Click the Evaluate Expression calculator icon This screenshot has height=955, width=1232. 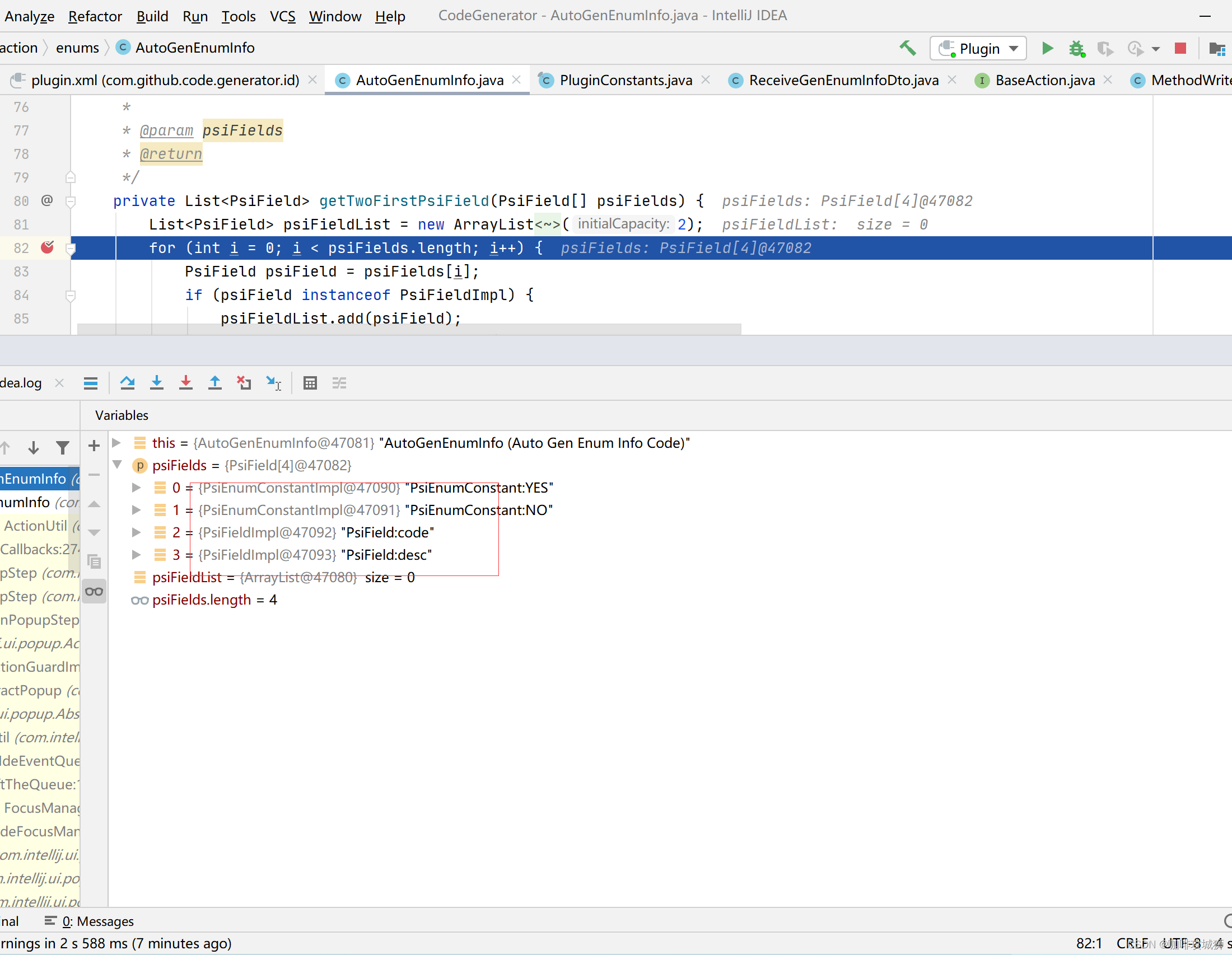click(310, 383)
